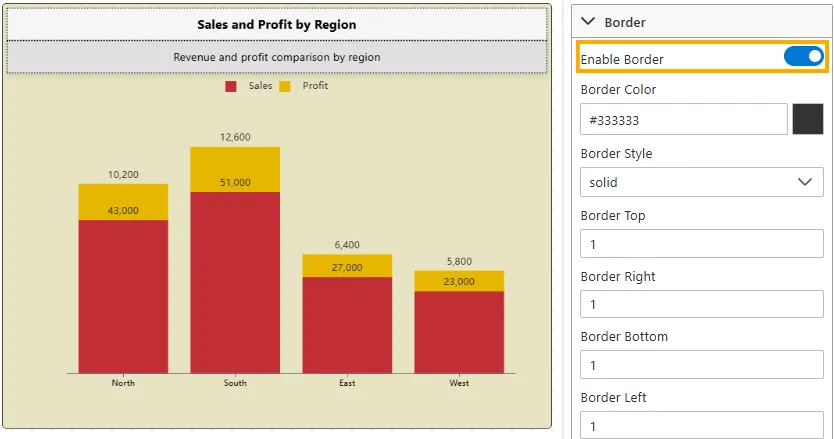This screenshot has height=439, width=834.
Task: Open the Border Color swatch picker
Action: [807, 119]
